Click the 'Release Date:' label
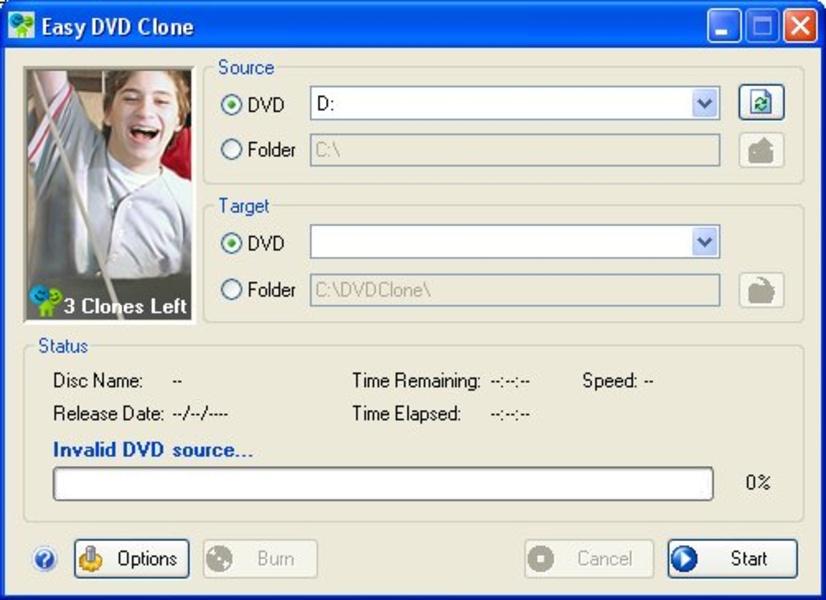826x600 pixels. pos(109,414)
